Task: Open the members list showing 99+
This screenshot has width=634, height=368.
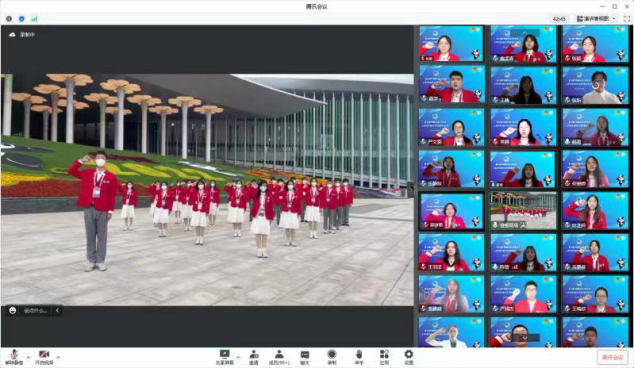Action: point(279,357)
